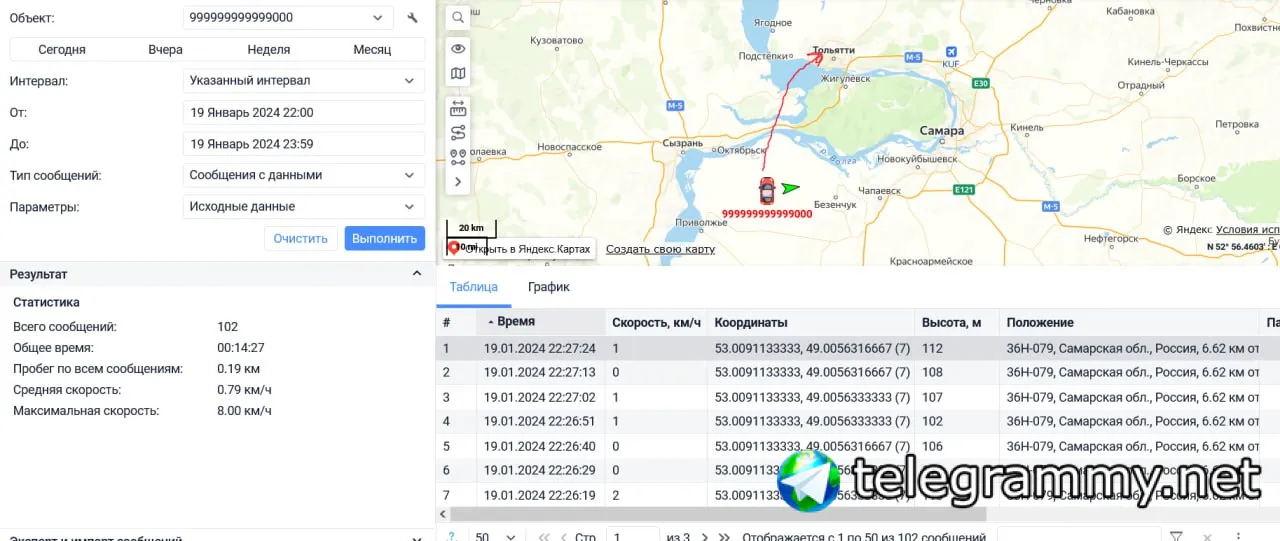Open the page size dropdown showing 50
This screenshot has width=1280, height=541.
(495, 537)
